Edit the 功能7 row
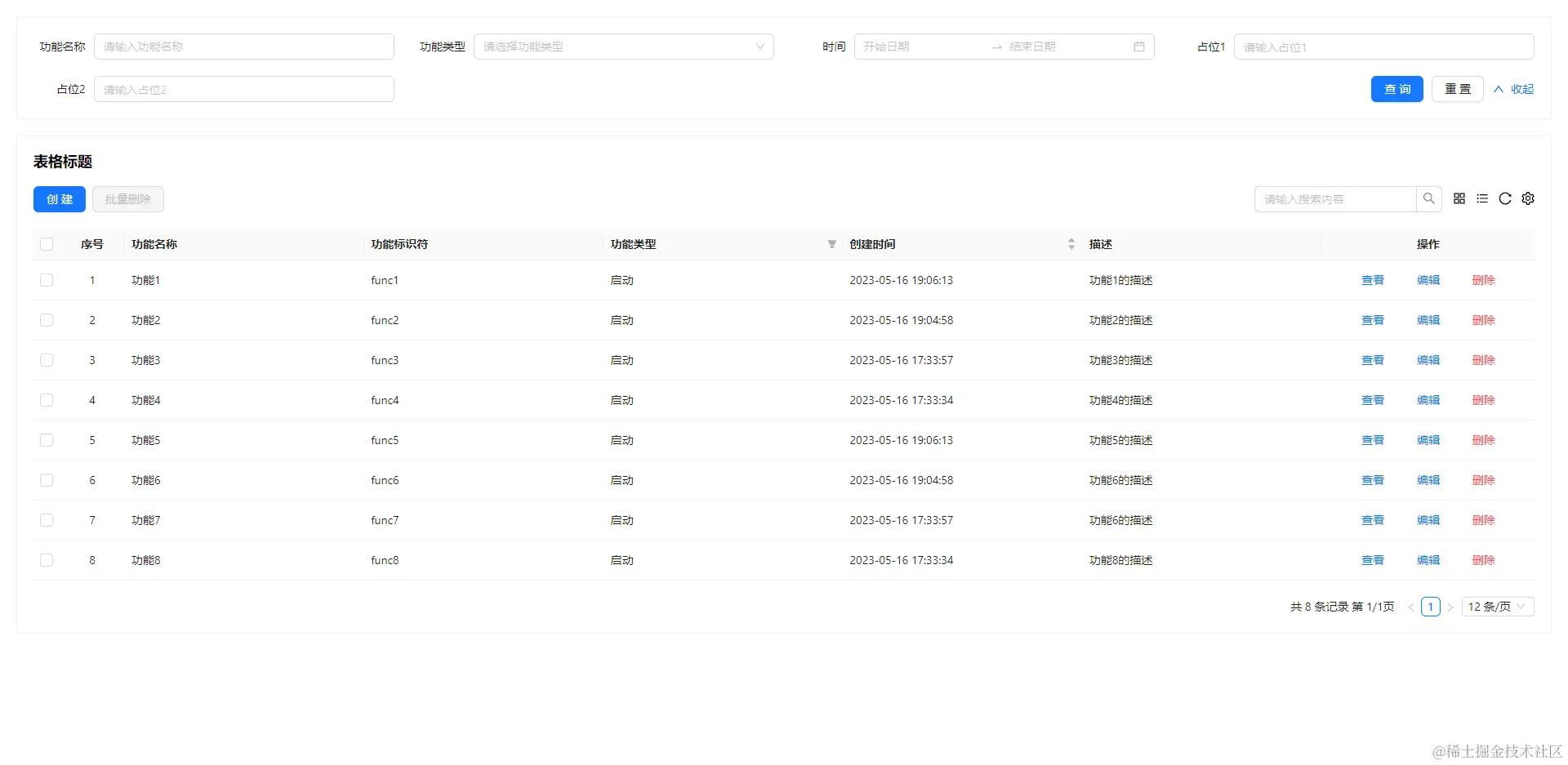Screen dimensions: 1568x765 coord(1428,520)
